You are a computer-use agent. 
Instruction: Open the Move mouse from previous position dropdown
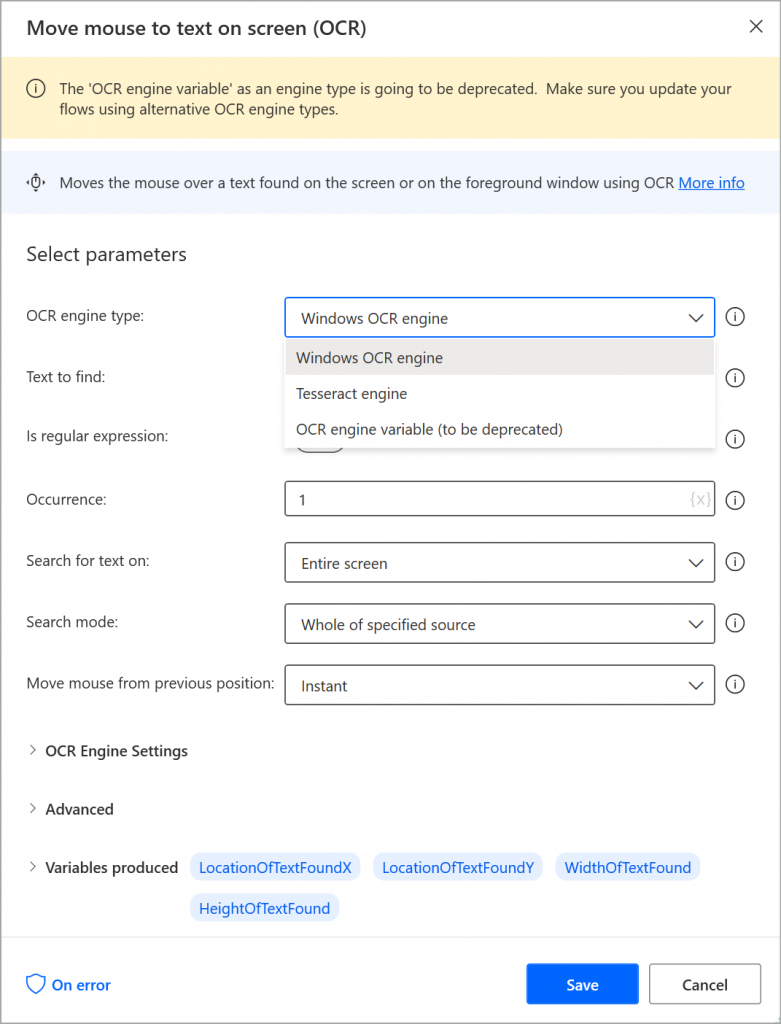[x=500, y=685]
